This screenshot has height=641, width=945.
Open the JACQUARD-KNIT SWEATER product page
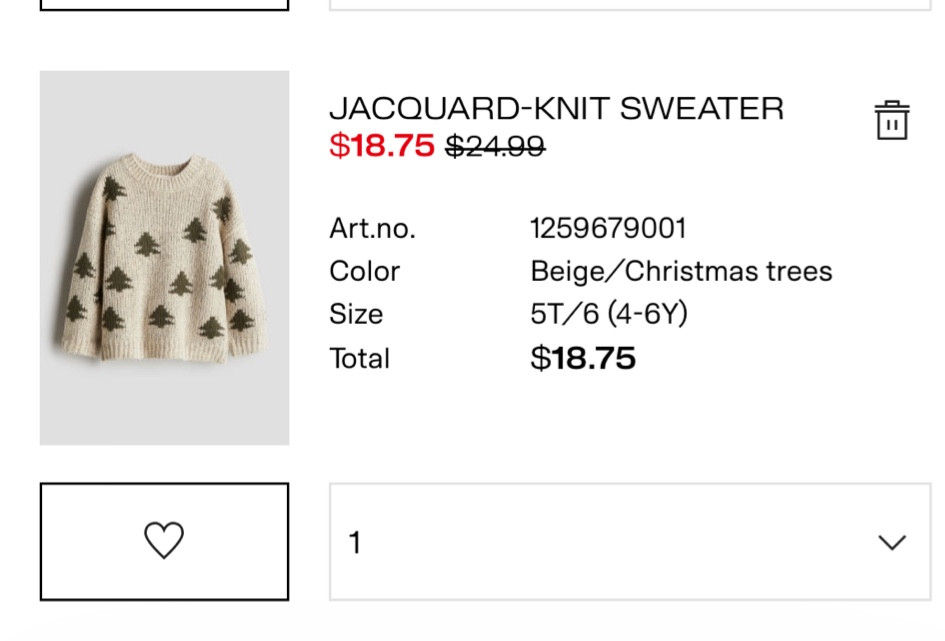tap(557, 108)
